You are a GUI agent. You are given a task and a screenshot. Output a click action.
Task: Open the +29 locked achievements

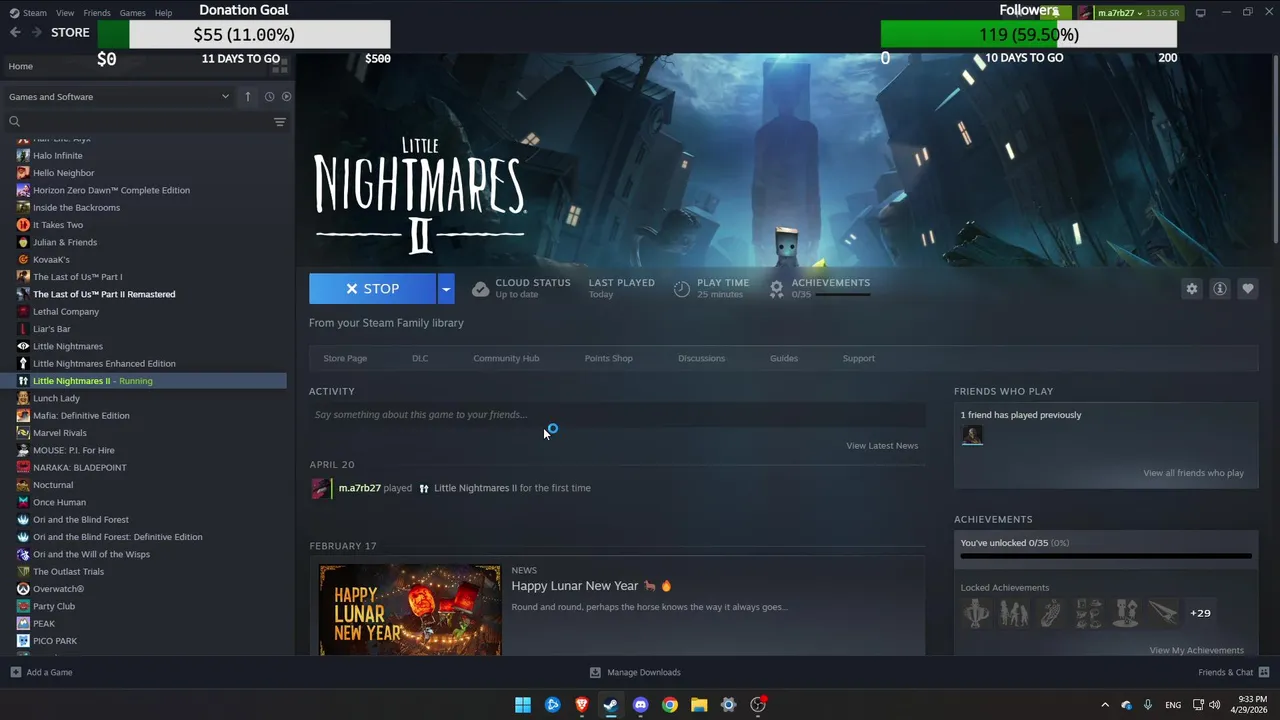point(1200,613)
